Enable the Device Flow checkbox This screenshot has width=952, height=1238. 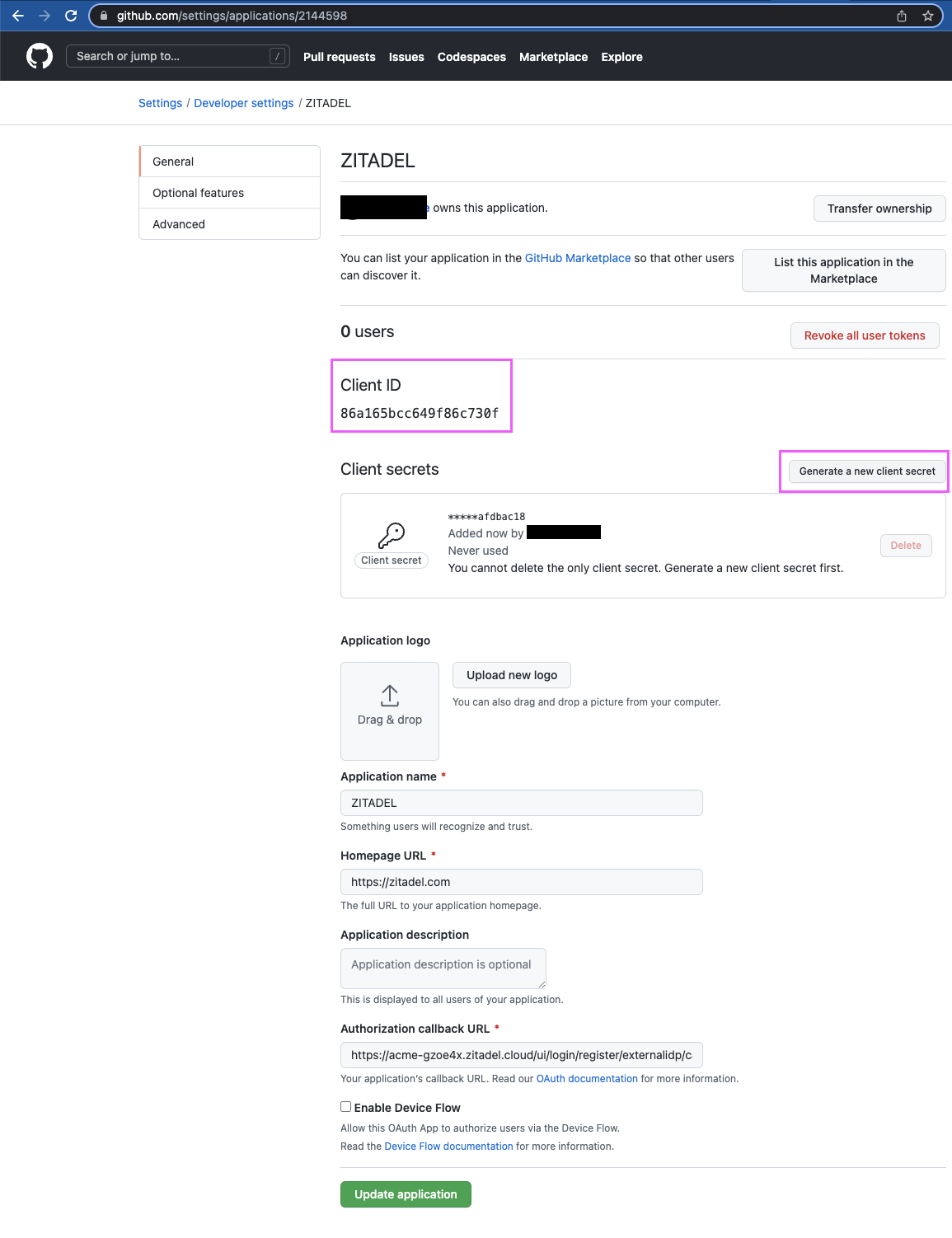(x=345, y=1106)
